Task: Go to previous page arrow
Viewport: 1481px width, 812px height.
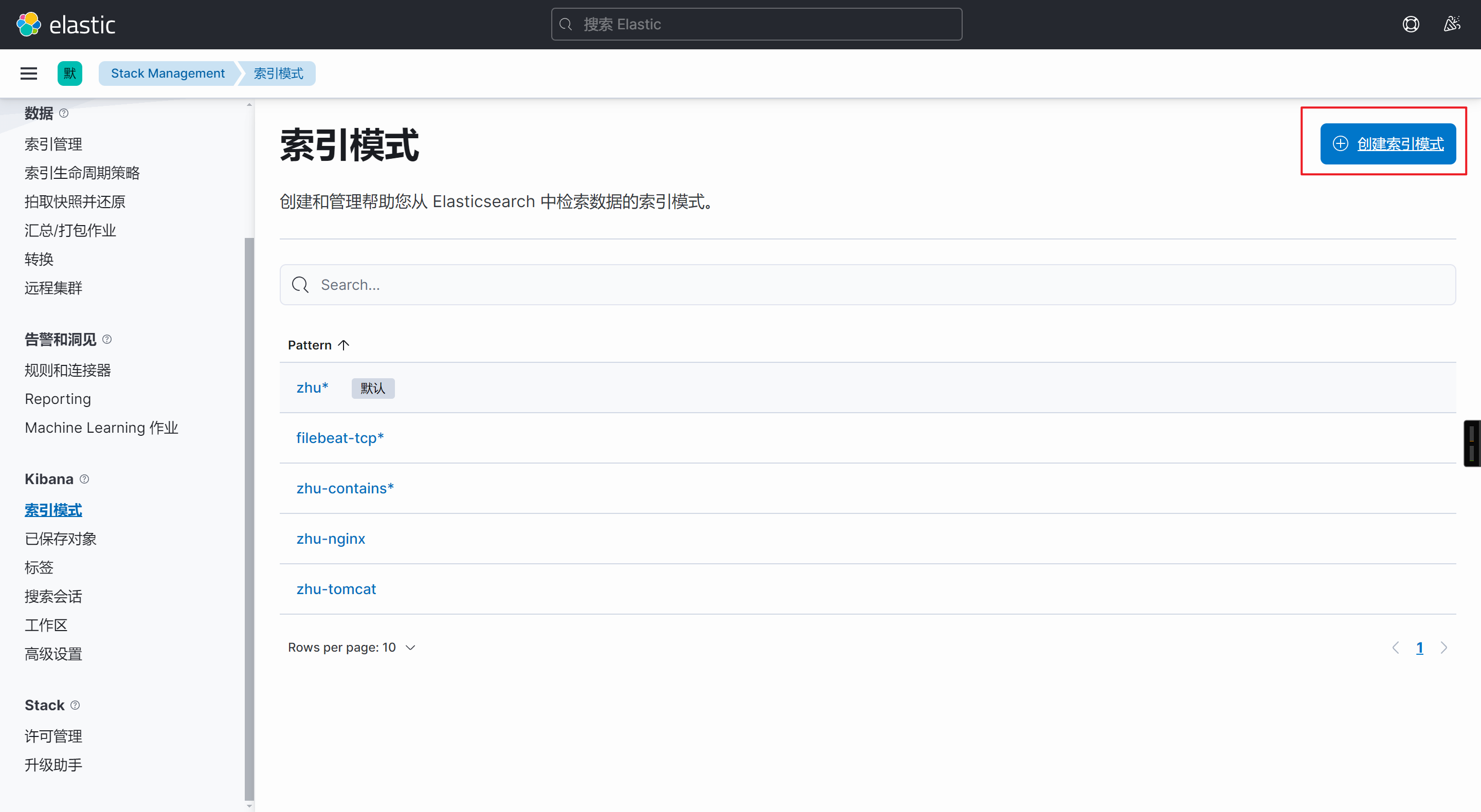Action: pos(1395,648)
